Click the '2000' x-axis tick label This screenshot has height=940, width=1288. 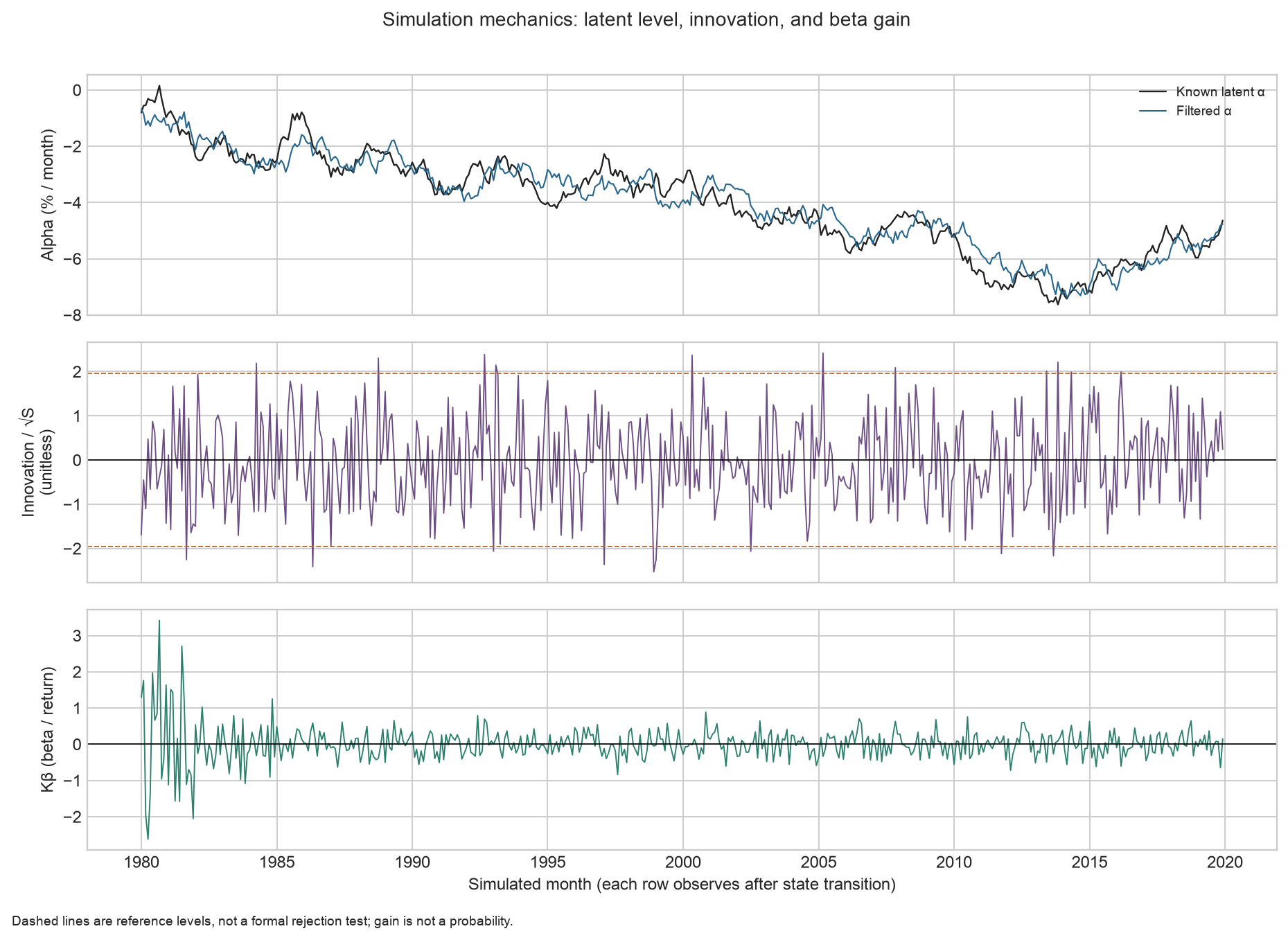click(683, 863)
